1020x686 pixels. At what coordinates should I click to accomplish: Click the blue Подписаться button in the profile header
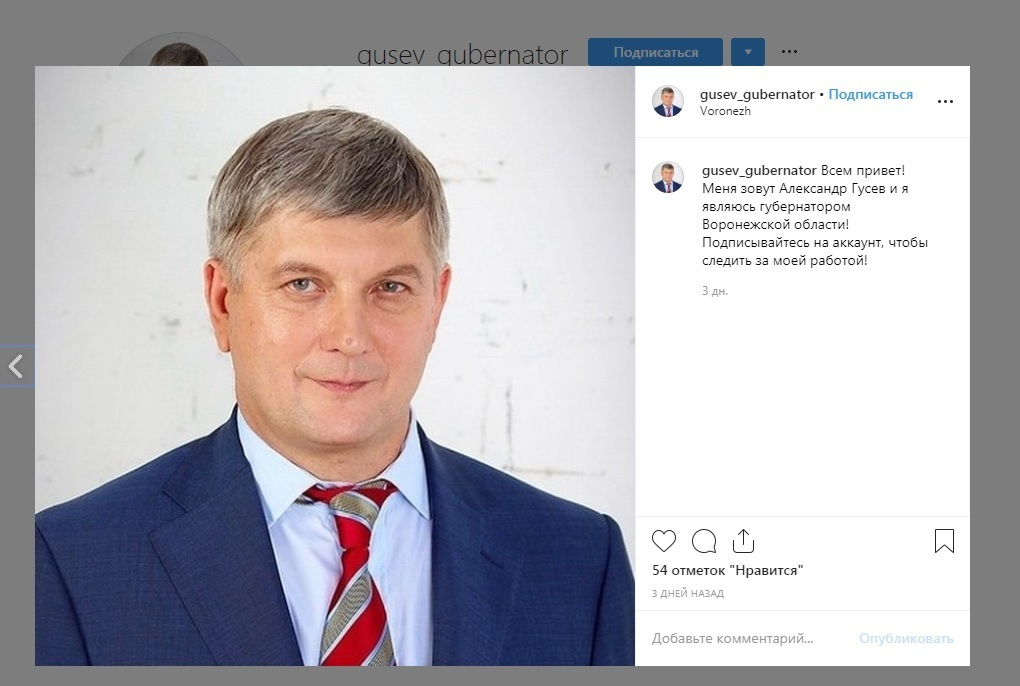655,52
